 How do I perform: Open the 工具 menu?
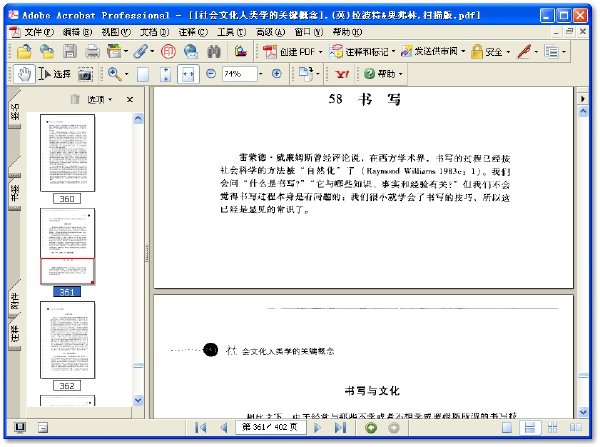pos(232,32)
